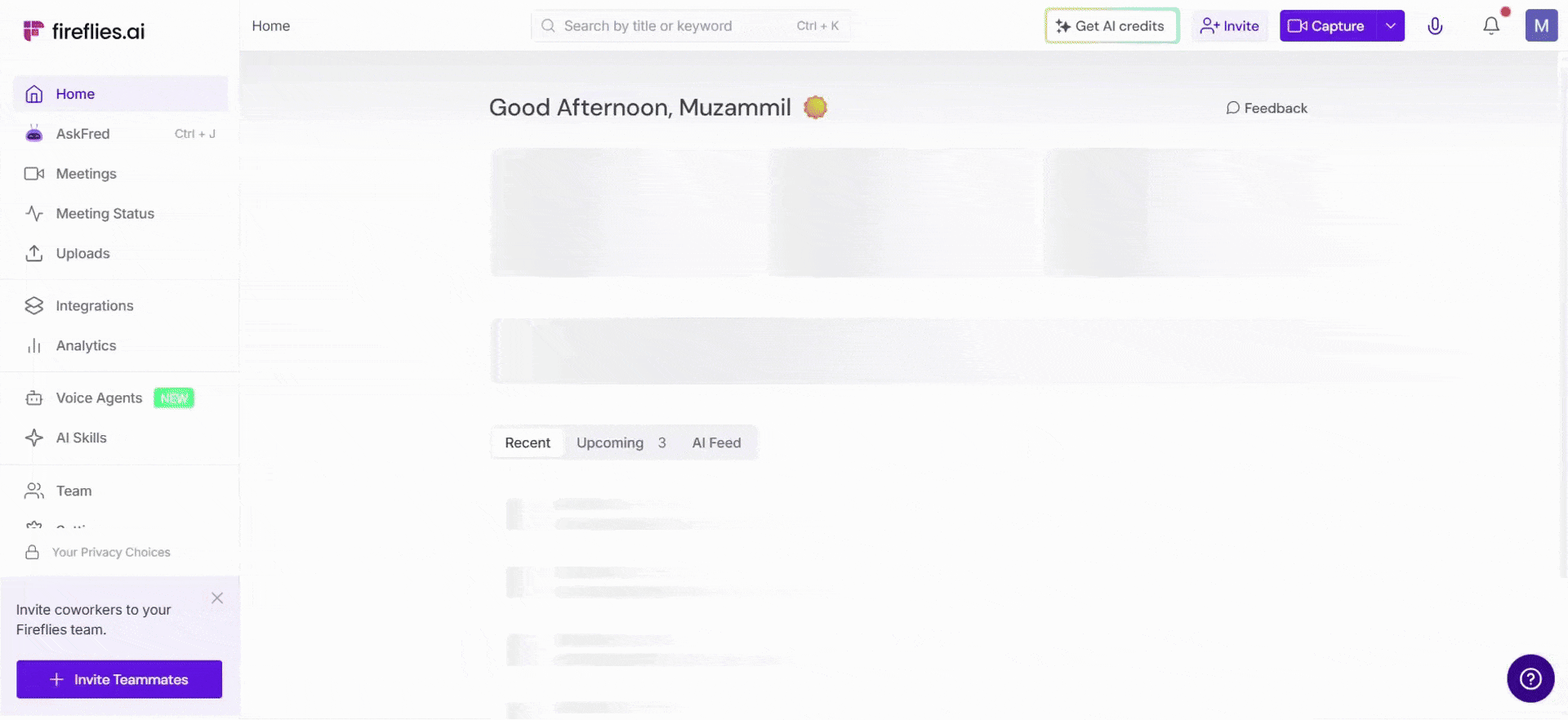Select the Recent tab
This screenshot has height=720, width=1568.
(528, 443)
